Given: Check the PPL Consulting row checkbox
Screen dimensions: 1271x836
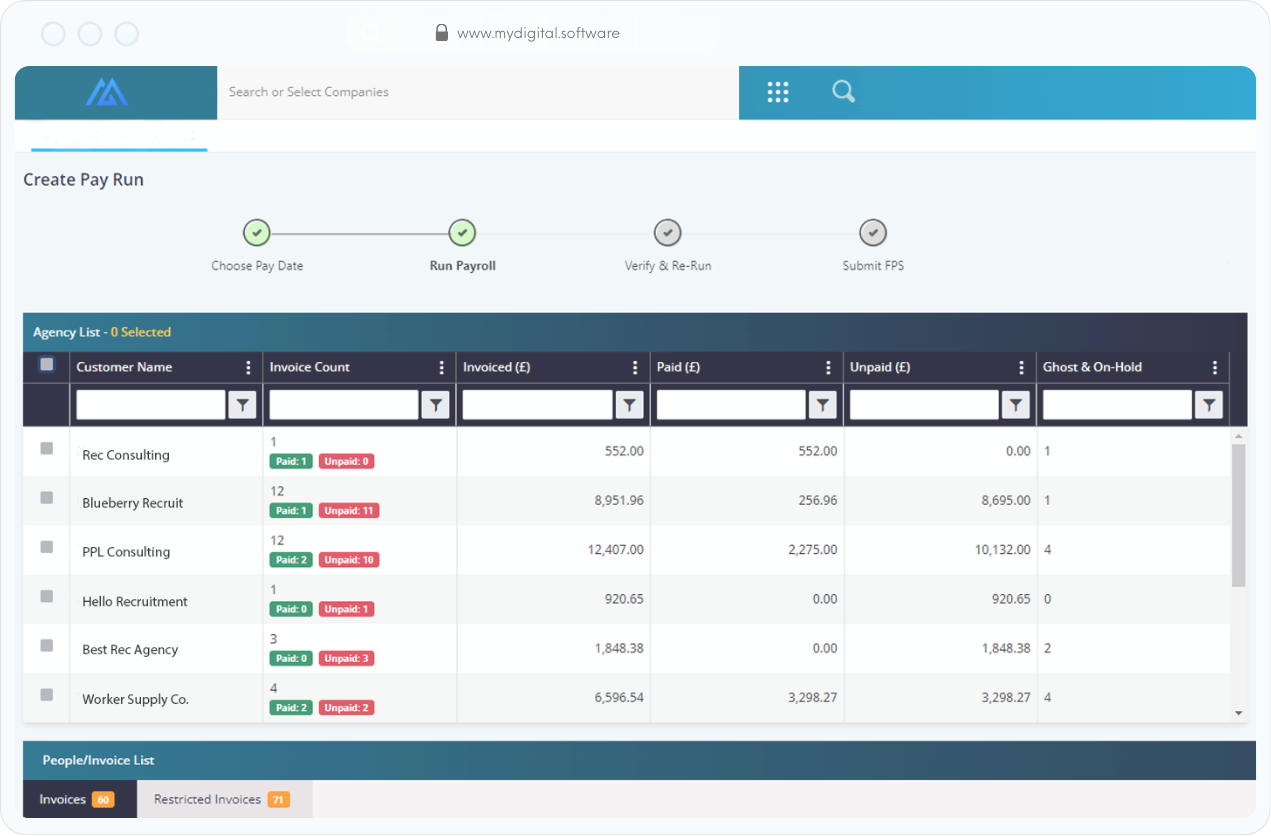Looking at the screenshot, I should [46, 547].
